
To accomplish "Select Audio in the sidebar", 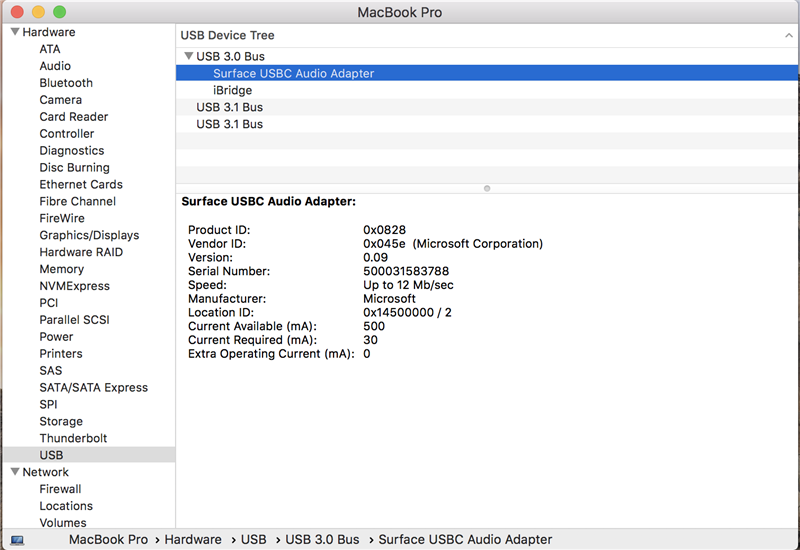I will (55, 66).
